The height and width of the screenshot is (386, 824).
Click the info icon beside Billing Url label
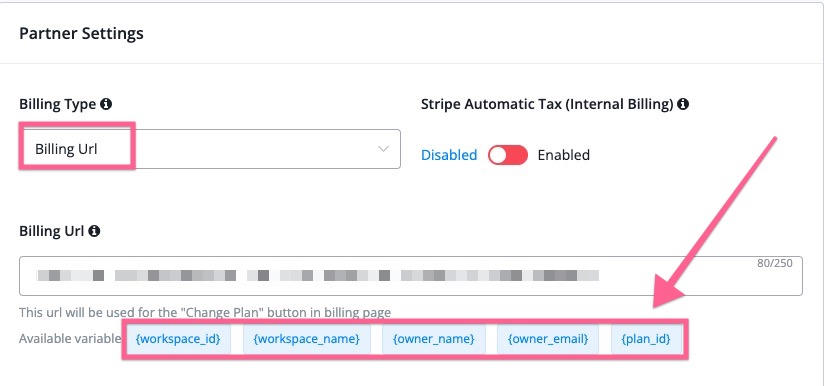(94, 231)
